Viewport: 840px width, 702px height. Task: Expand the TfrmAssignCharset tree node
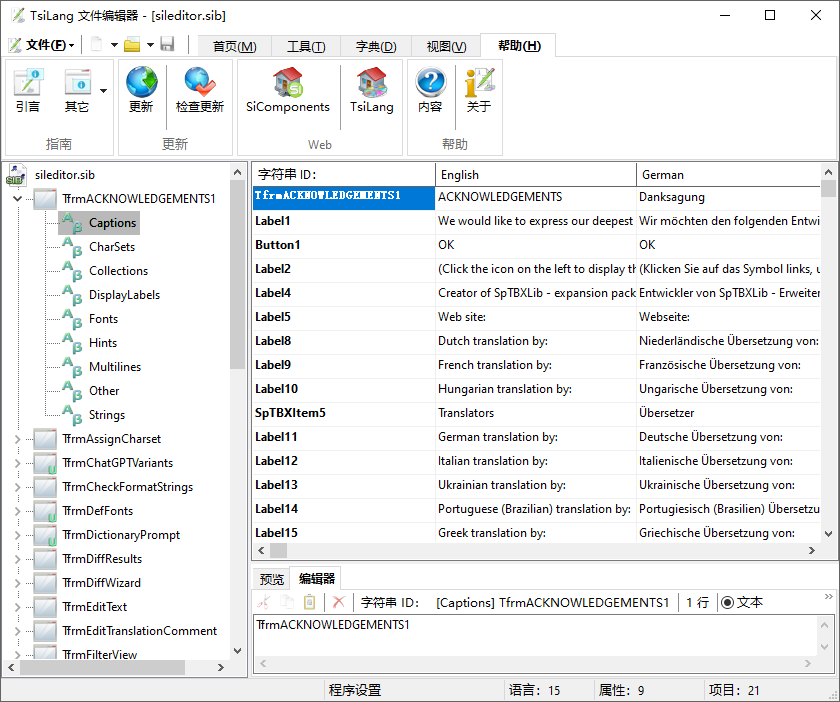click(x=17, y=439)
